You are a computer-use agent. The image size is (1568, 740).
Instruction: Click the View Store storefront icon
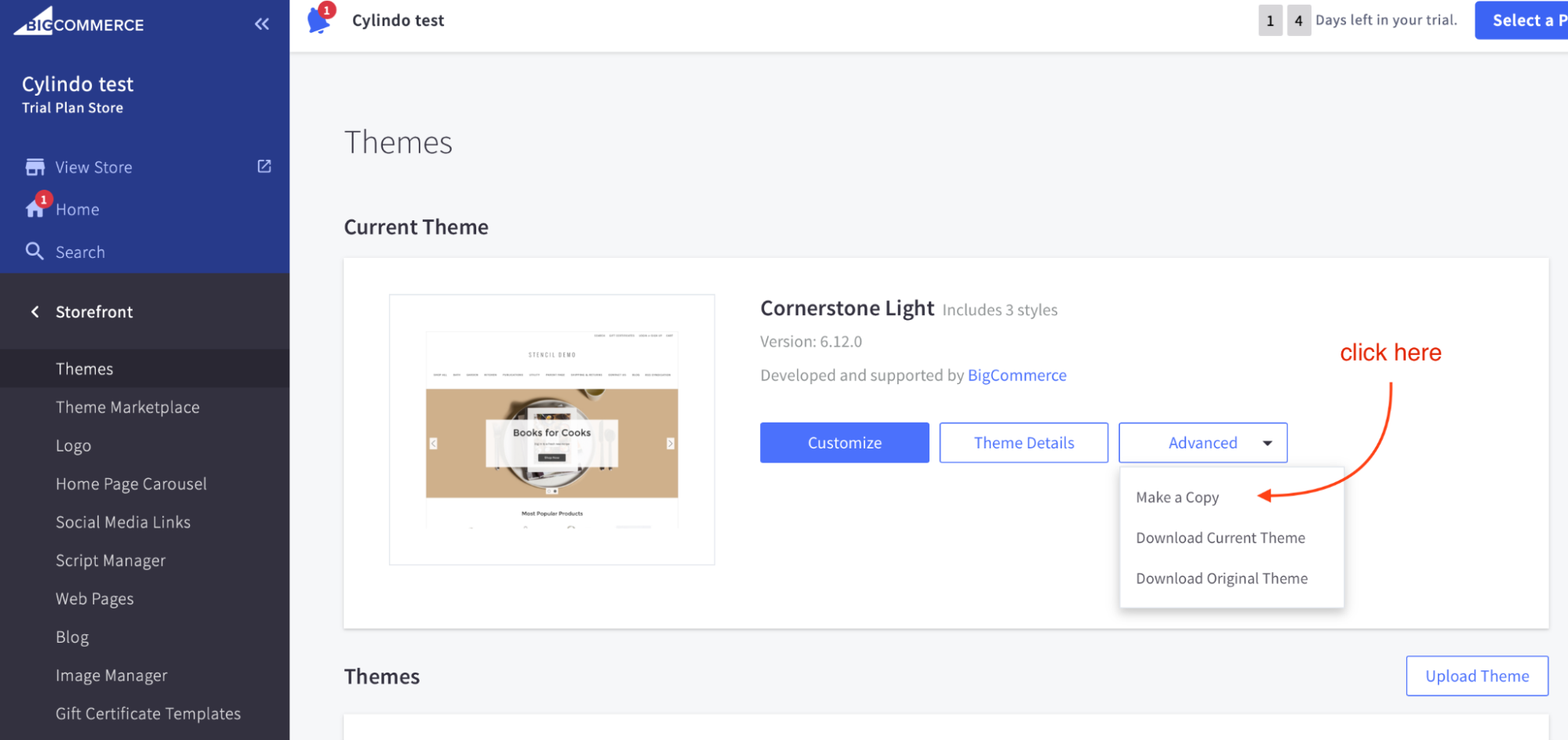[x=35, y=167]
